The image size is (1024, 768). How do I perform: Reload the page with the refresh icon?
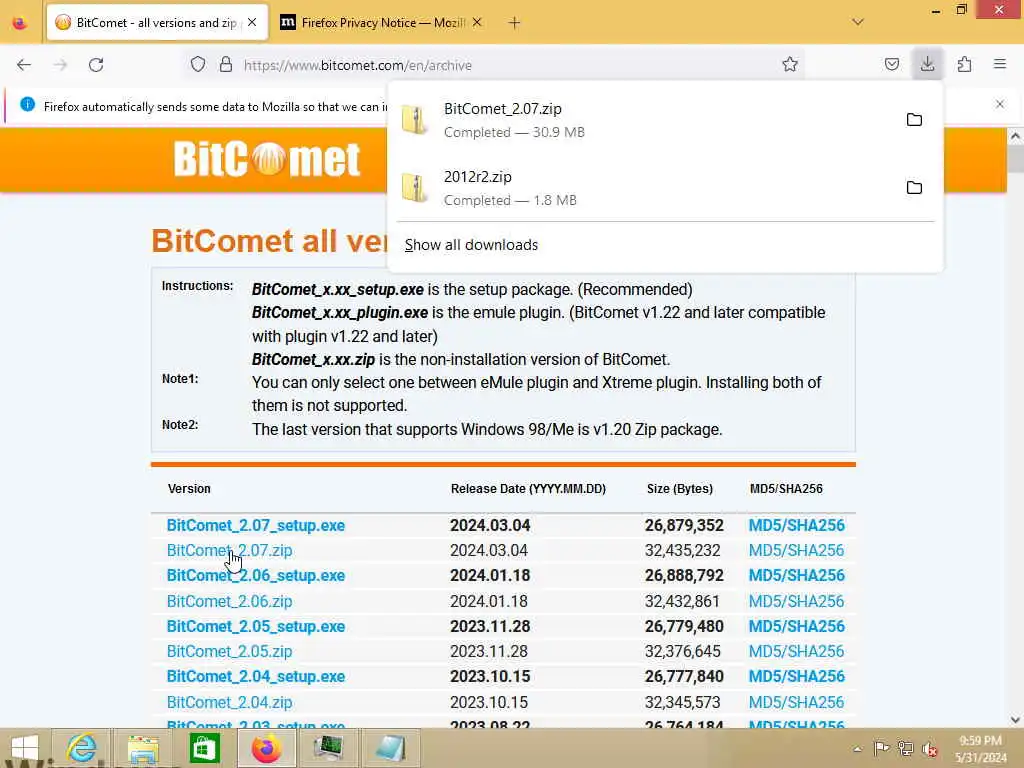tap(96, 65)
